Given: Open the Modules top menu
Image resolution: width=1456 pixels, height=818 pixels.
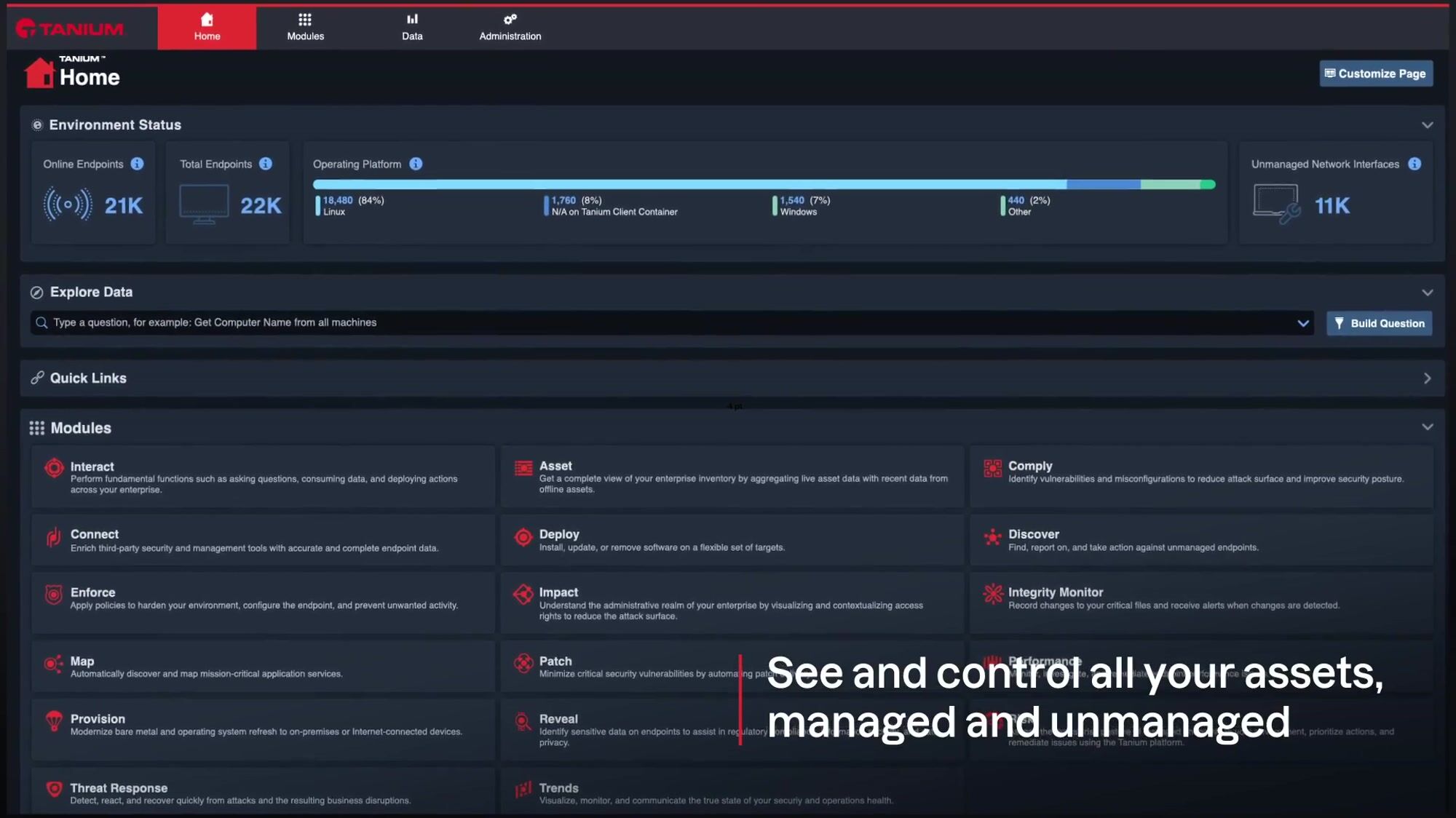Looking at the screenshot, I should [305, 27].
